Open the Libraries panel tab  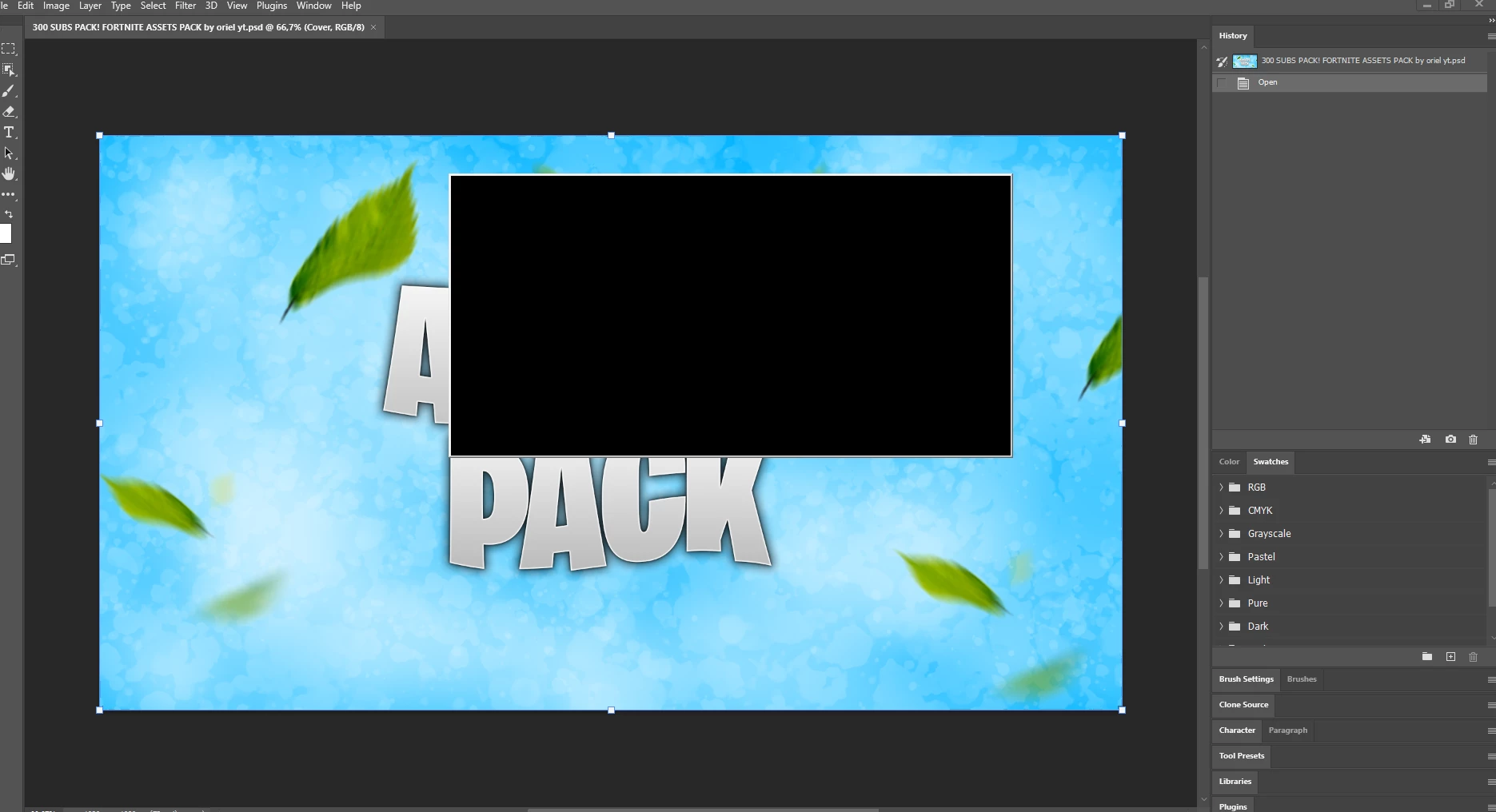(1235, 782)
